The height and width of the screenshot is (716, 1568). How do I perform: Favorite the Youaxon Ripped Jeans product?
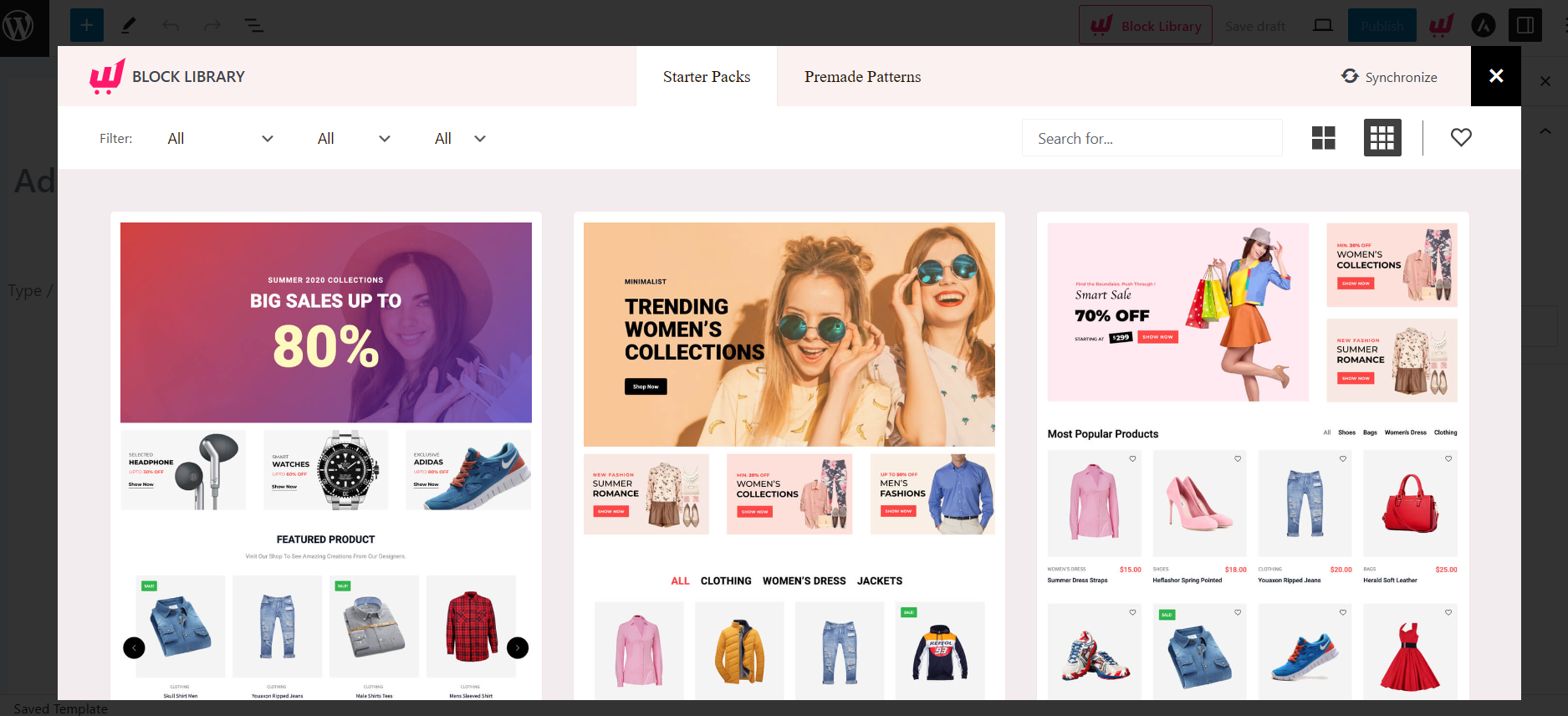pos(1343,458)
